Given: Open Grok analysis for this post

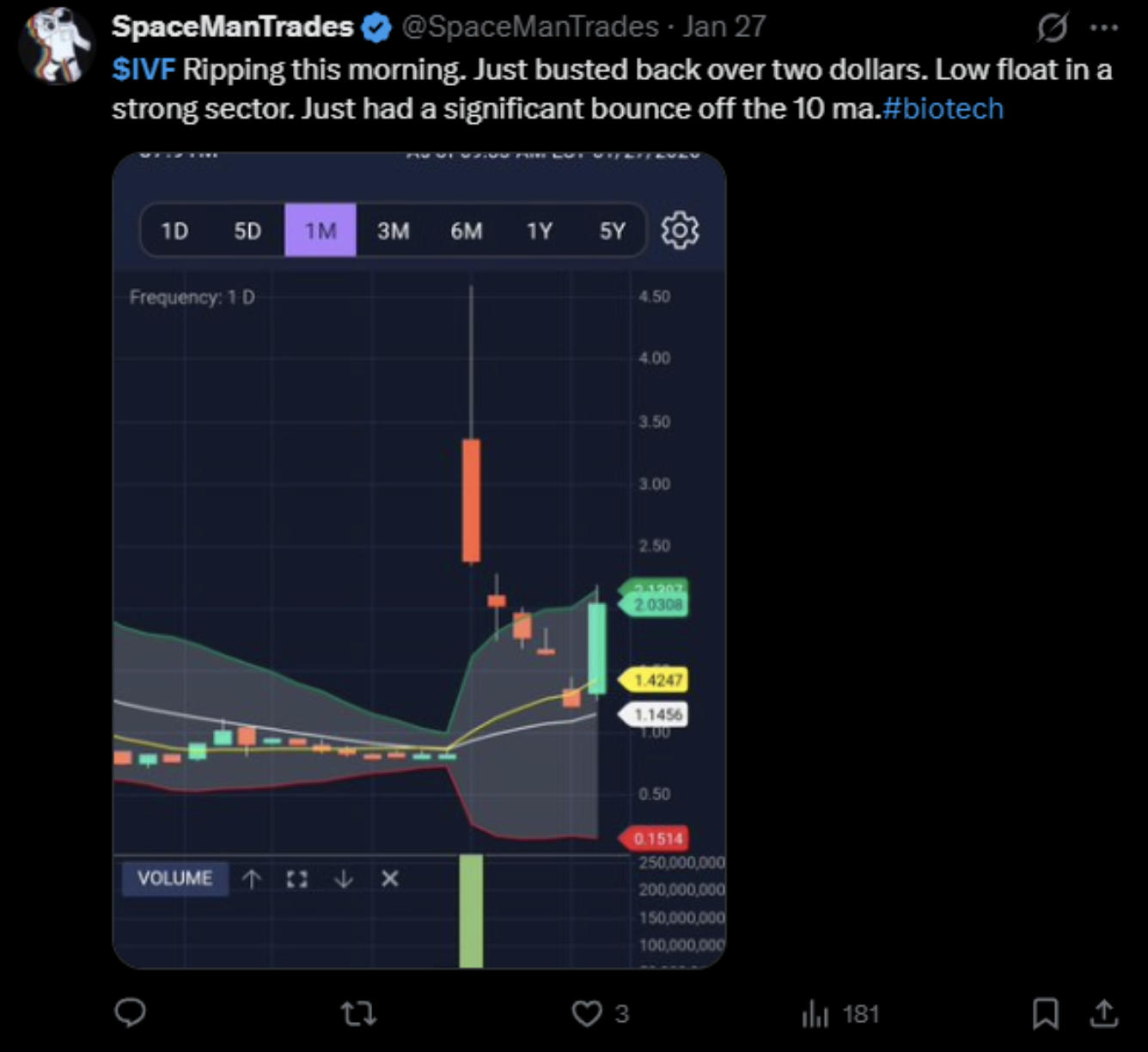Looking at the screenshot, I should (x=1054, y=26).
